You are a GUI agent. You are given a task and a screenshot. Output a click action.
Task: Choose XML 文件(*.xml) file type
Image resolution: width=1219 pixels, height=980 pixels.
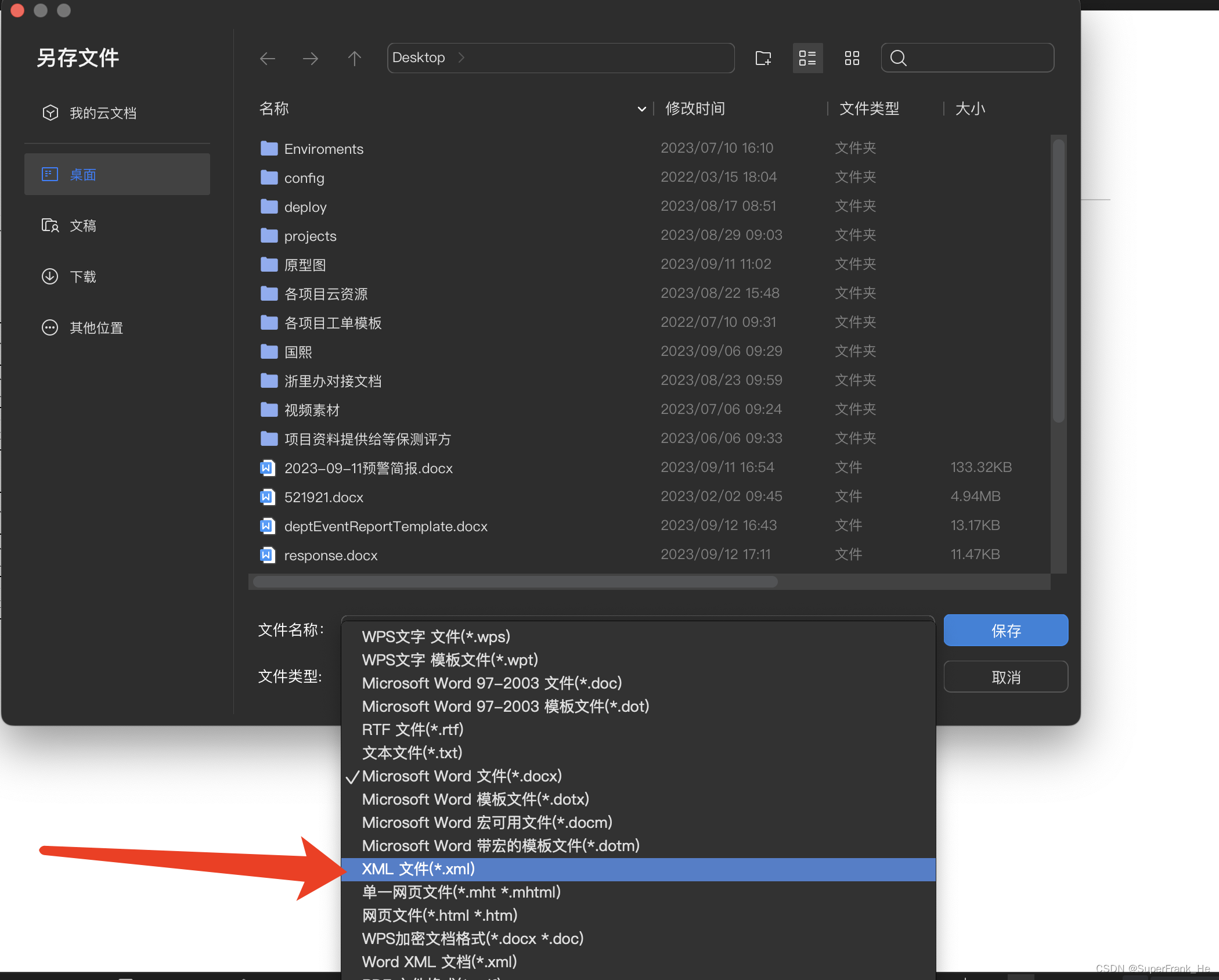pyautogui.click(x=419, y=869)
